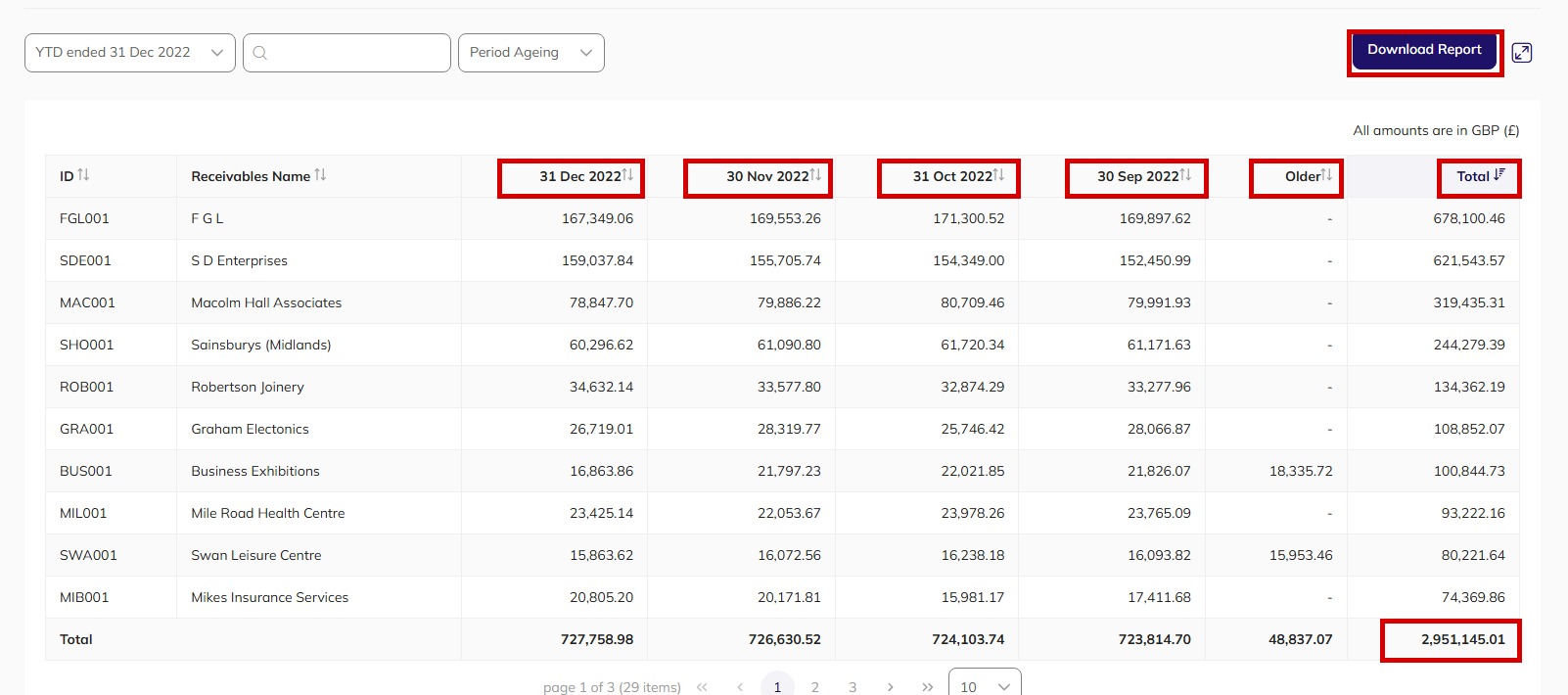
Task: Sort the 30 Sep 2022 column
Action: pyautogui.click(x=1185, y=175)
